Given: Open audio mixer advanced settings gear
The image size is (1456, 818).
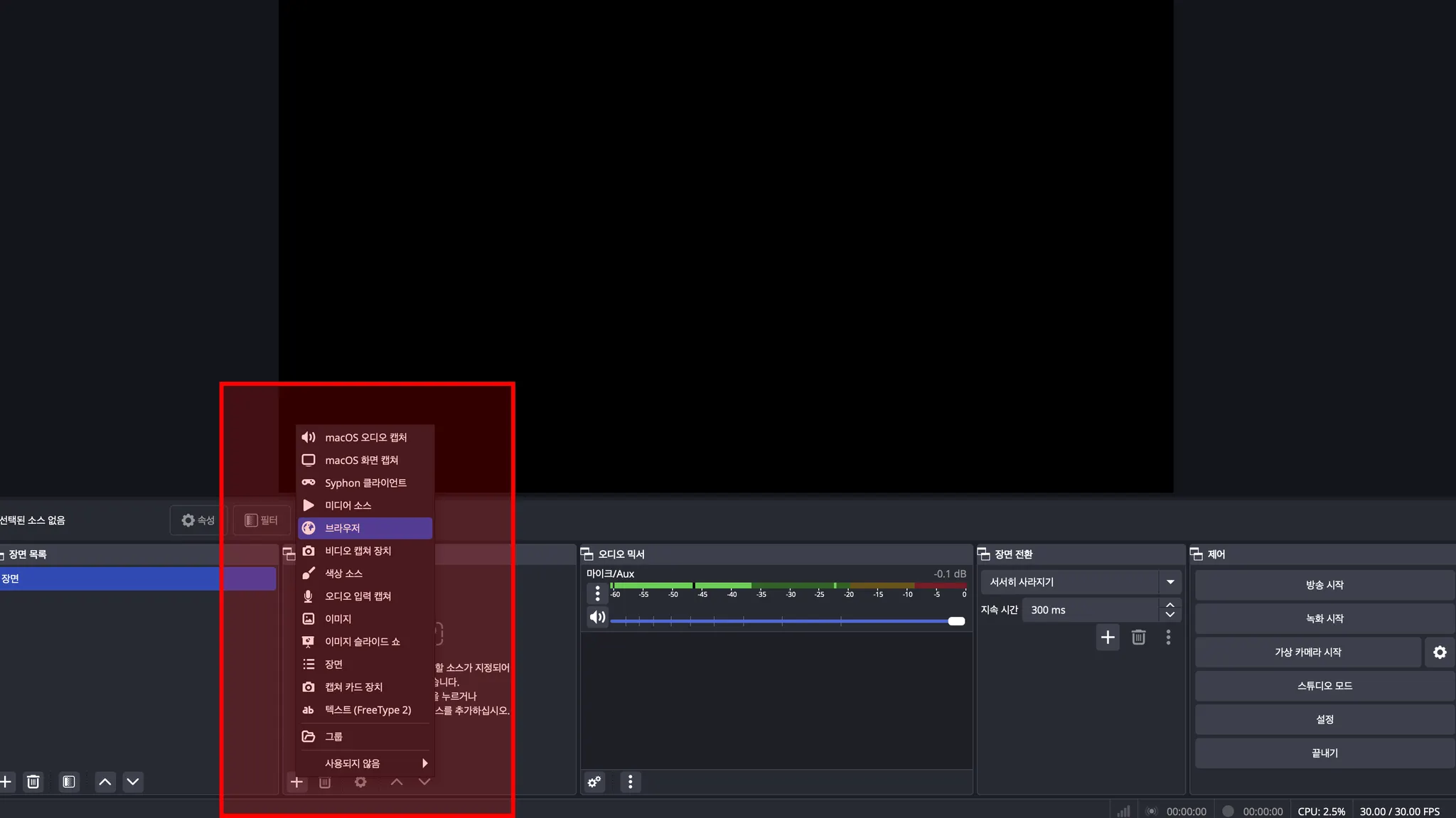Looking at the screenshot, I should 594,782.
